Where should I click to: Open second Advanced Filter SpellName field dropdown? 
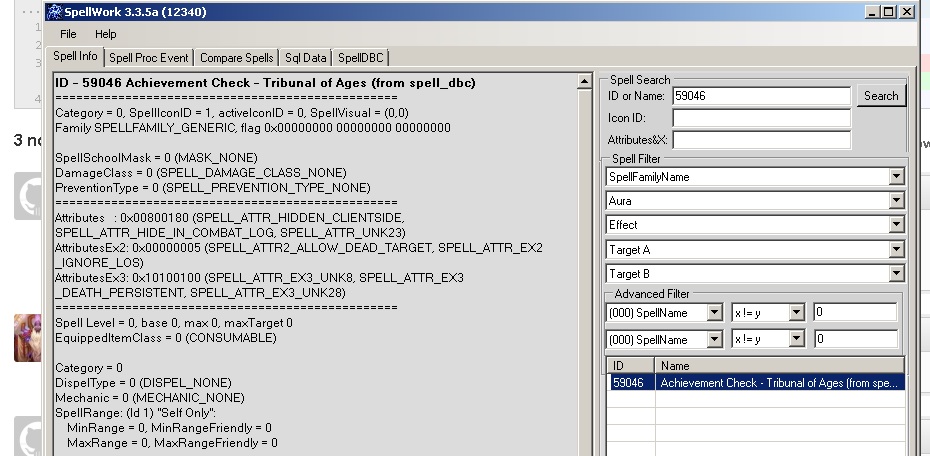tap(715, 339)
